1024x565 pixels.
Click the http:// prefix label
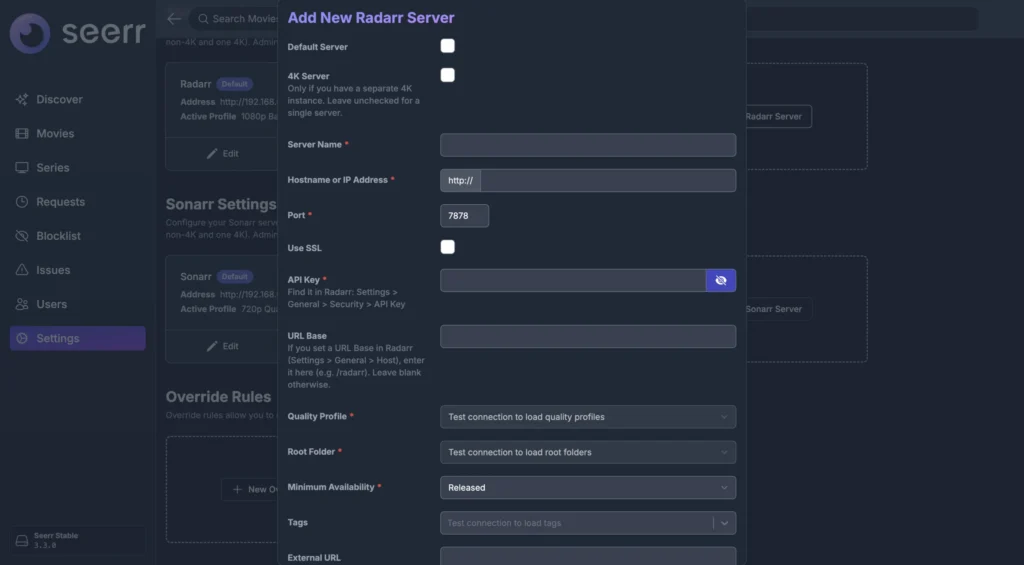460,180
